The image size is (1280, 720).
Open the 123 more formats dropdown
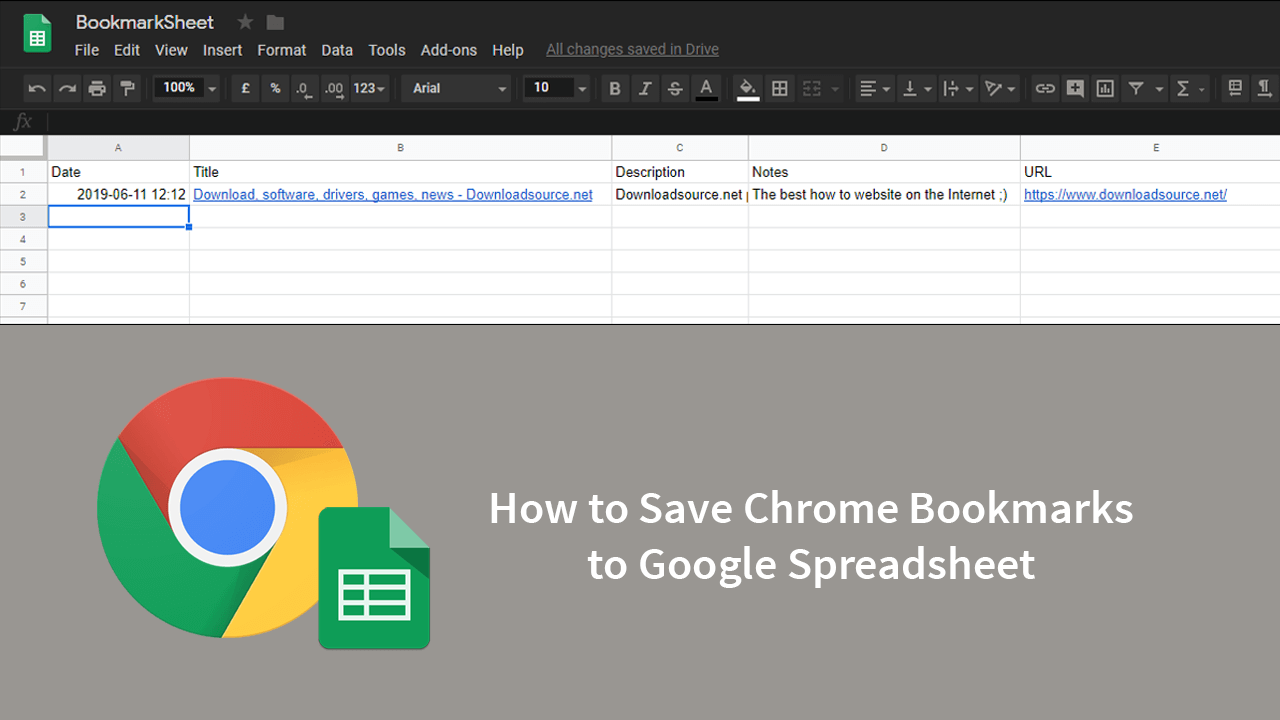pyautogui.click(x=370, y=88)
